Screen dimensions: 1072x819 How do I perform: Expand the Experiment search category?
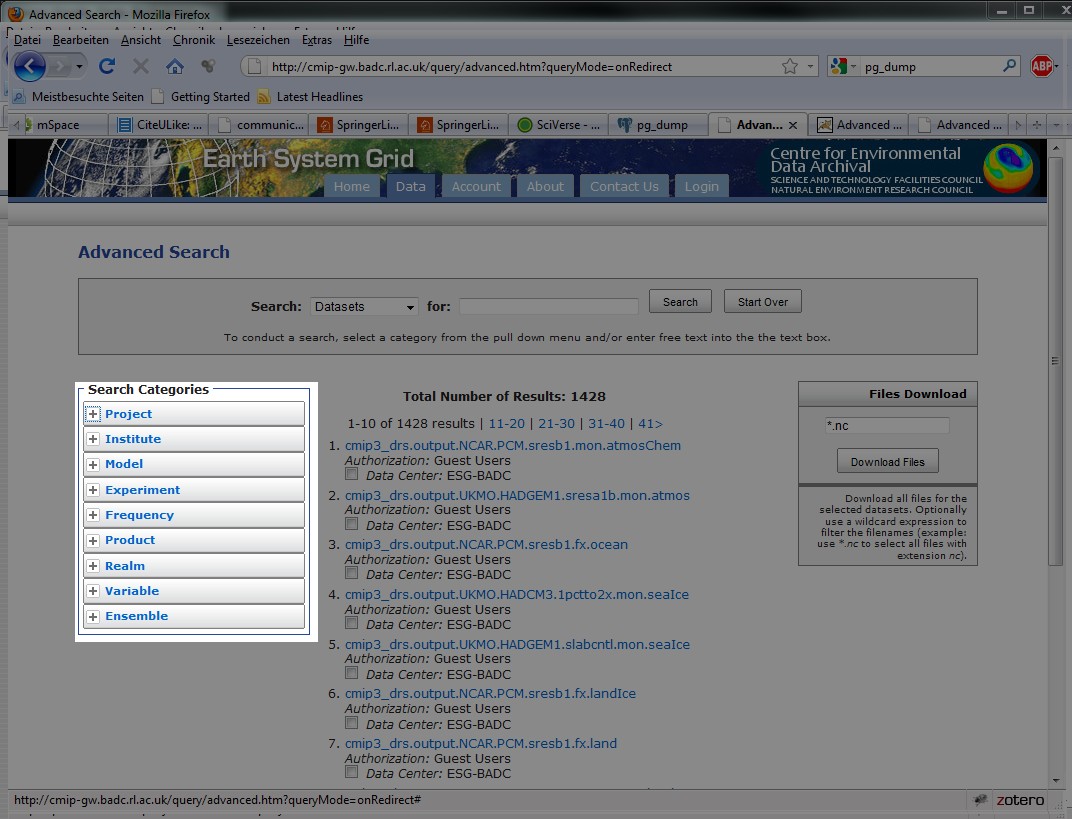tap(93, 490)
